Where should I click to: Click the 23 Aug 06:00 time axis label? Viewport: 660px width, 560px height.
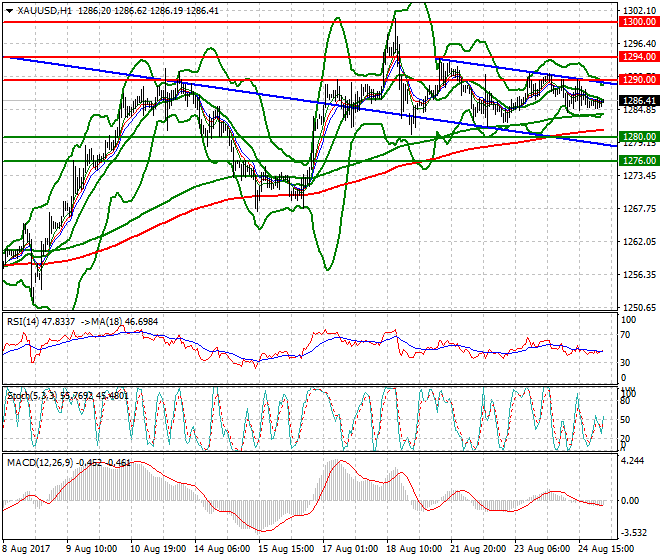tap(542, 549)
